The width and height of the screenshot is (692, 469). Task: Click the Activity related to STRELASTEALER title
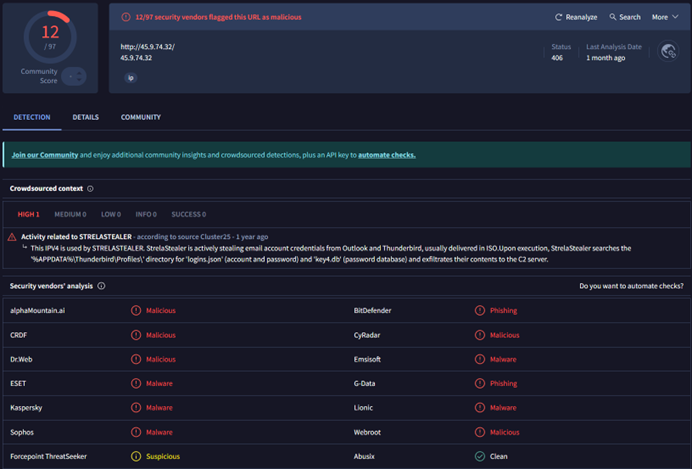pos(76,237)
